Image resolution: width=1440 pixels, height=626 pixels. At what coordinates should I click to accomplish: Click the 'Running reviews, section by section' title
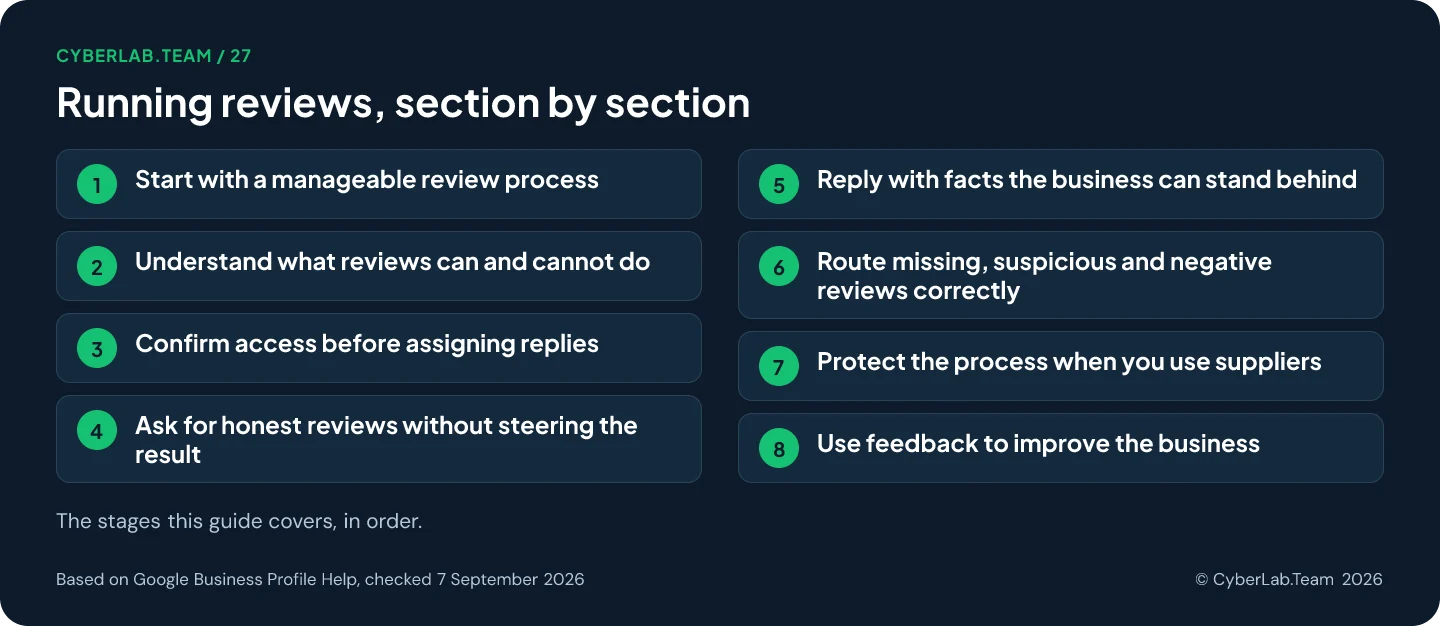403,104
